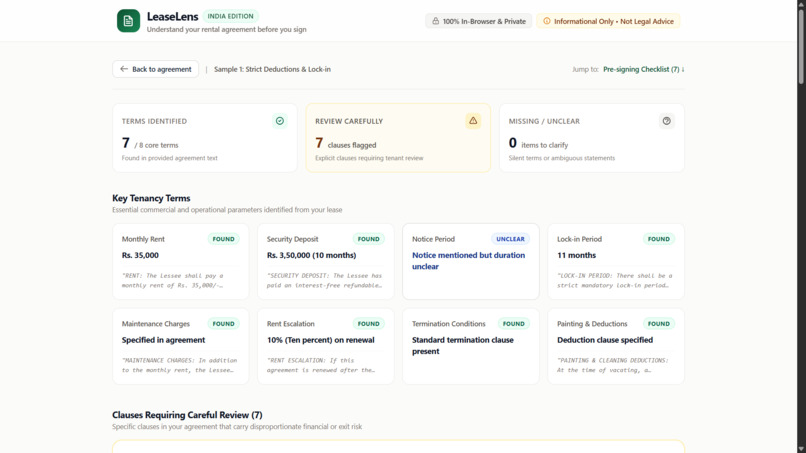This screenshot has width=806, height=453.
Task: Open the Missing / Unclear summary card
Action: 592,138
